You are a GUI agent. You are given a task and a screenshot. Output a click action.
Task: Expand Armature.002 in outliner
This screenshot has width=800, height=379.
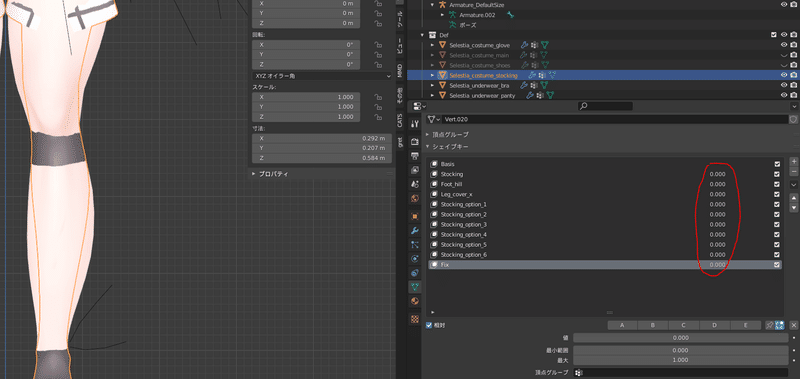[x=443, y=15]
